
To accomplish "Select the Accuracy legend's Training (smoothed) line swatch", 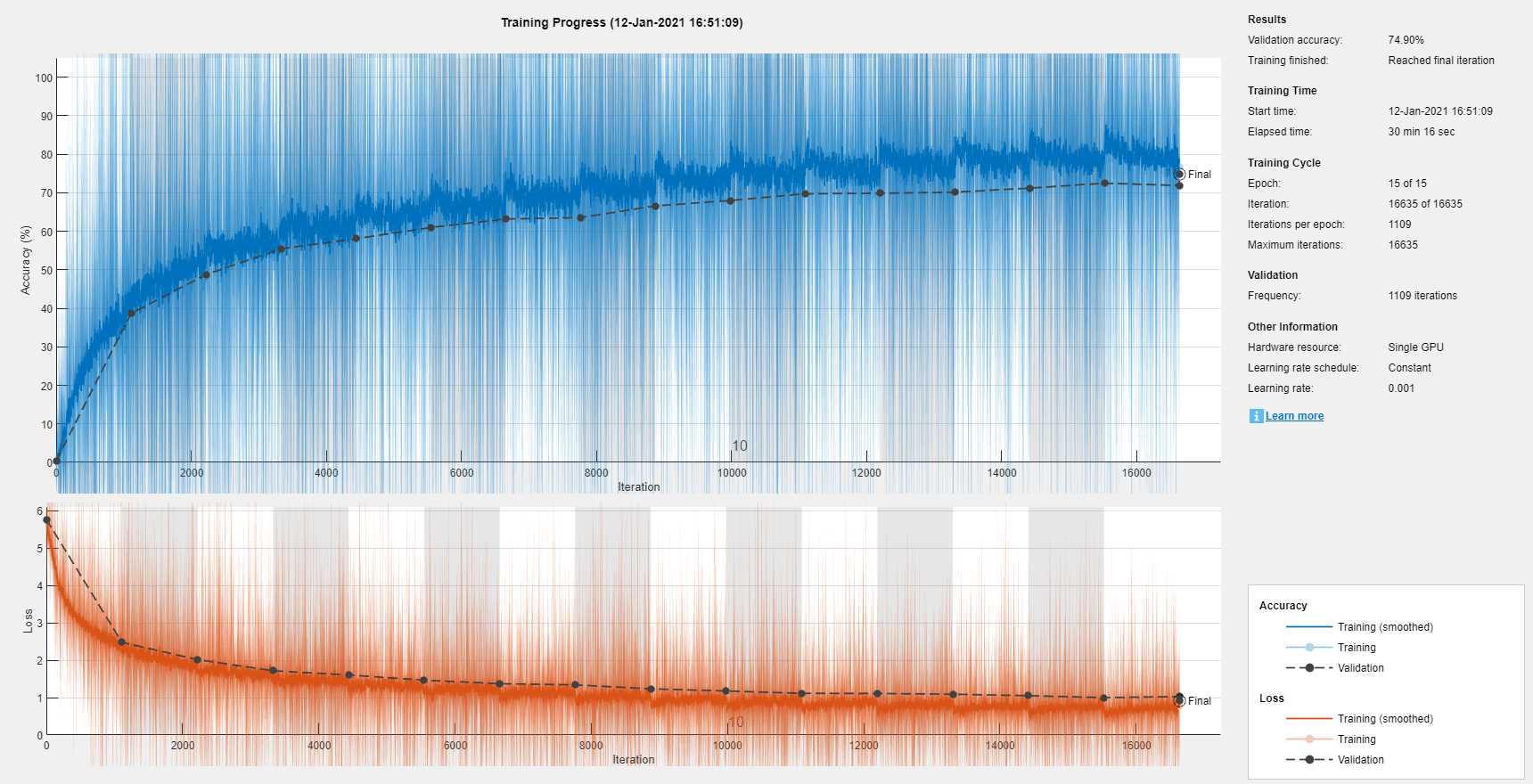I will click(1309, 627).
